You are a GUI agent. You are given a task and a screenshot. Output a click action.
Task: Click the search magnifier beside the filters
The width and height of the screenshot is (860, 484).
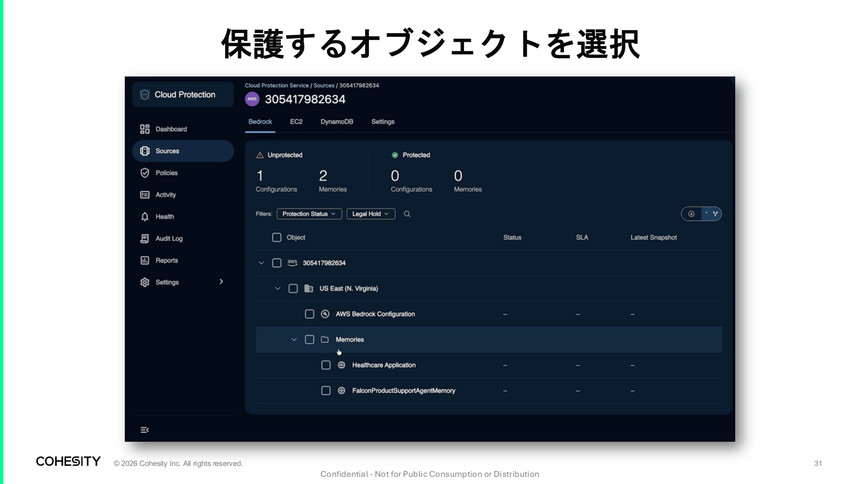coord(407,214)
